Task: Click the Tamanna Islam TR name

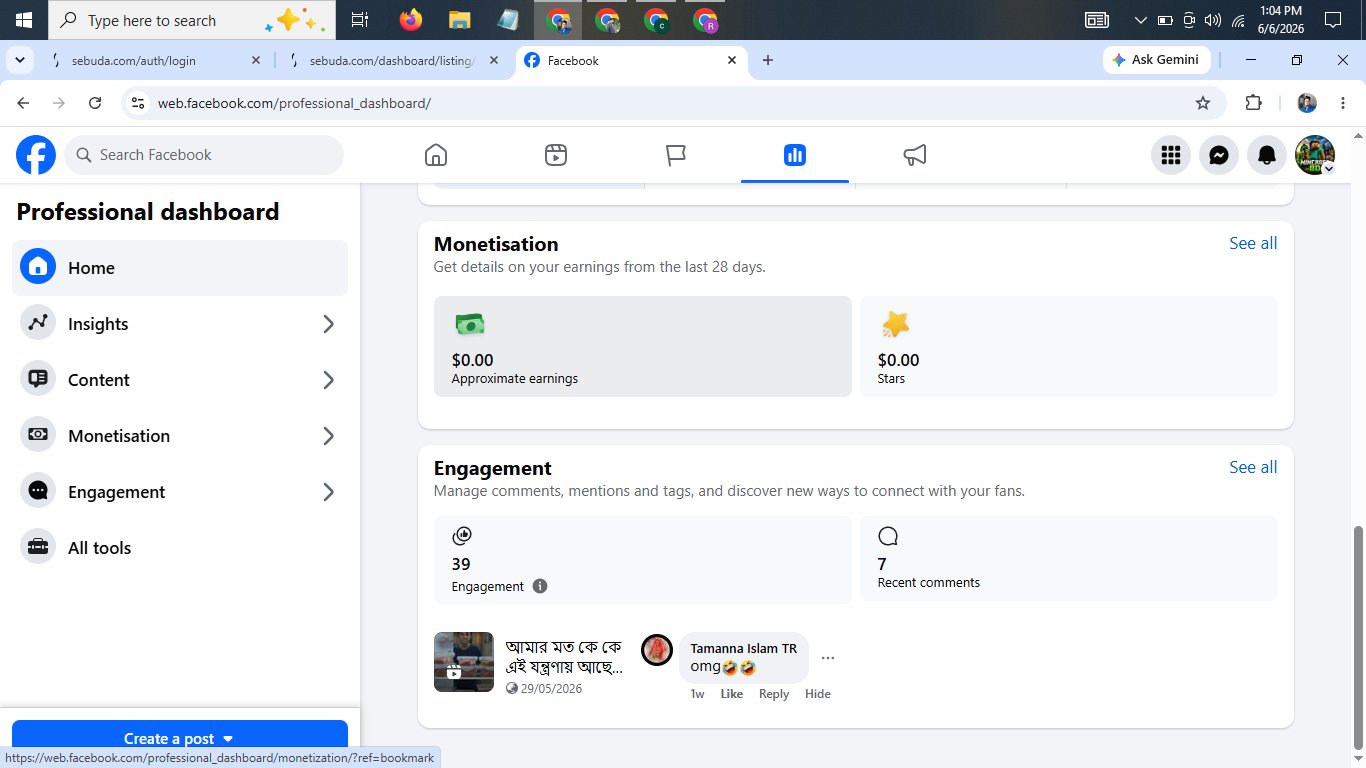Action: tap(743, 648)
